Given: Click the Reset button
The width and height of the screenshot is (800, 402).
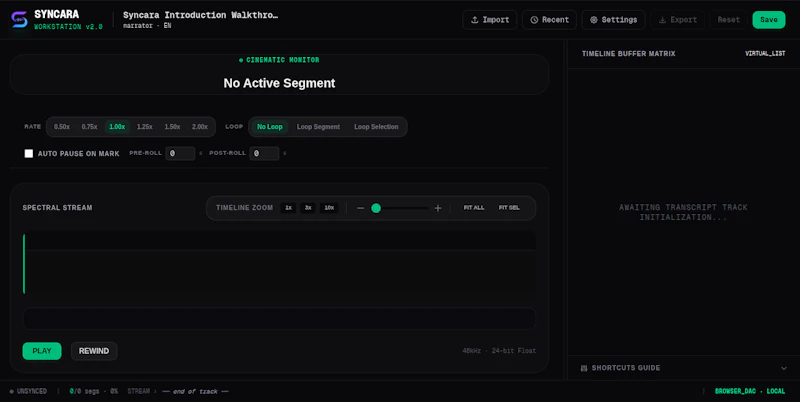Looking at the screenshot, I should tap(729, 20).
